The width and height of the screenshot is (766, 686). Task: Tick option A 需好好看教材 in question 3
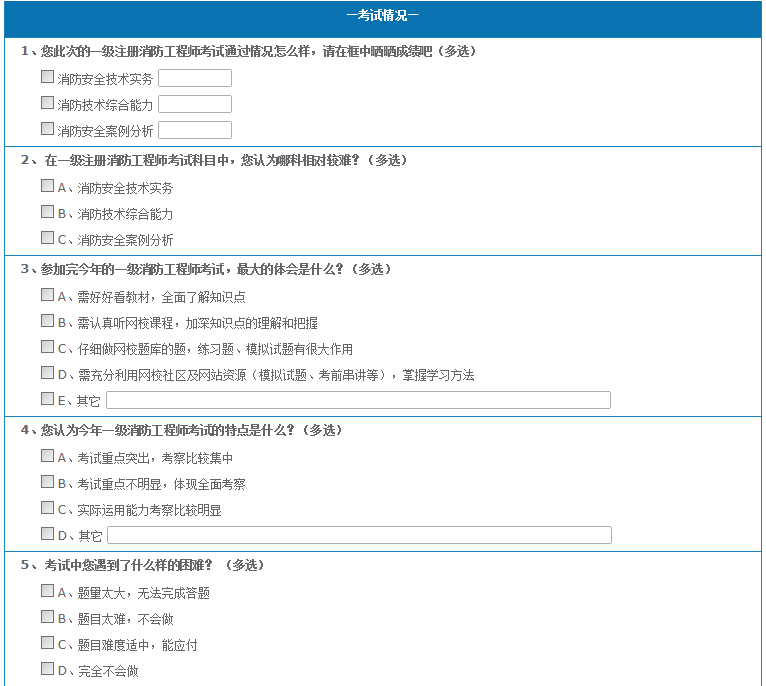47,295
